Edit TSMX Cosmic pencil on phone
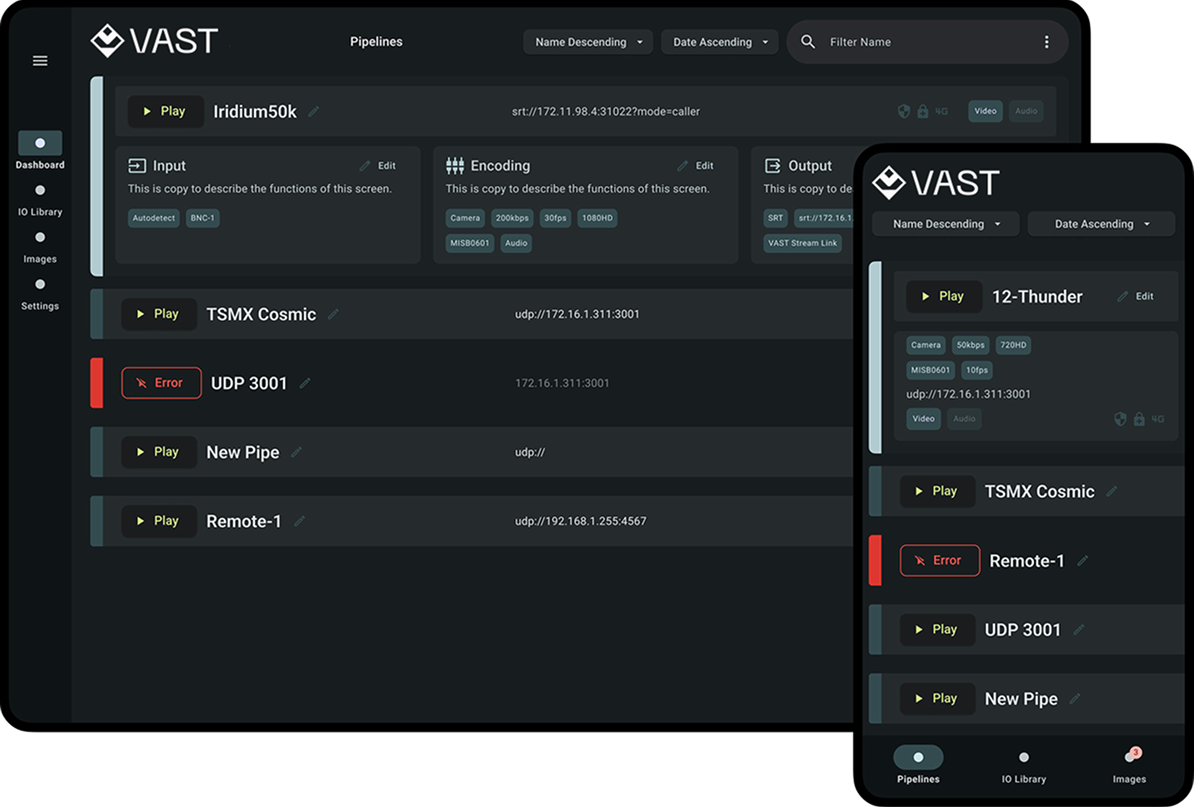 (1112, 492)
